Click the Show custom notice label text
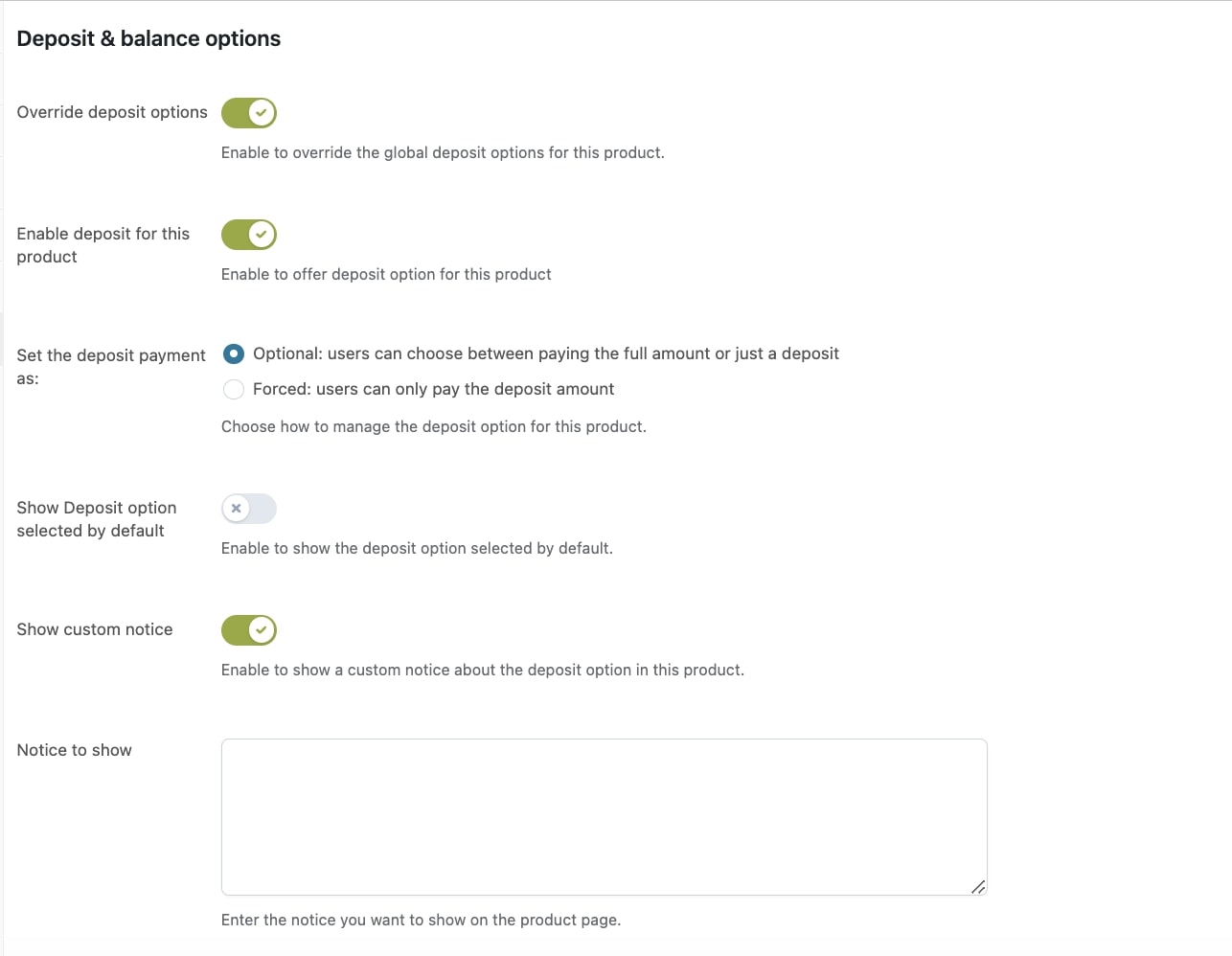Screen dimensions: 1232x956 (95, 629)
